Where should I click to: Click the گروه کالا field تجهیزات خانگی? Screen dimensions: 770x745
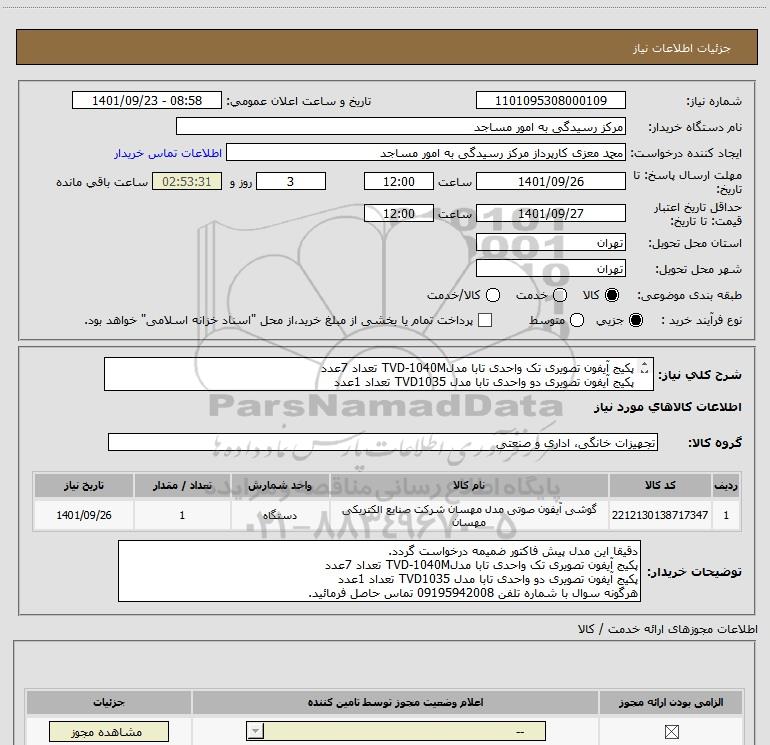pyautogui.click(x=383, y=443)
